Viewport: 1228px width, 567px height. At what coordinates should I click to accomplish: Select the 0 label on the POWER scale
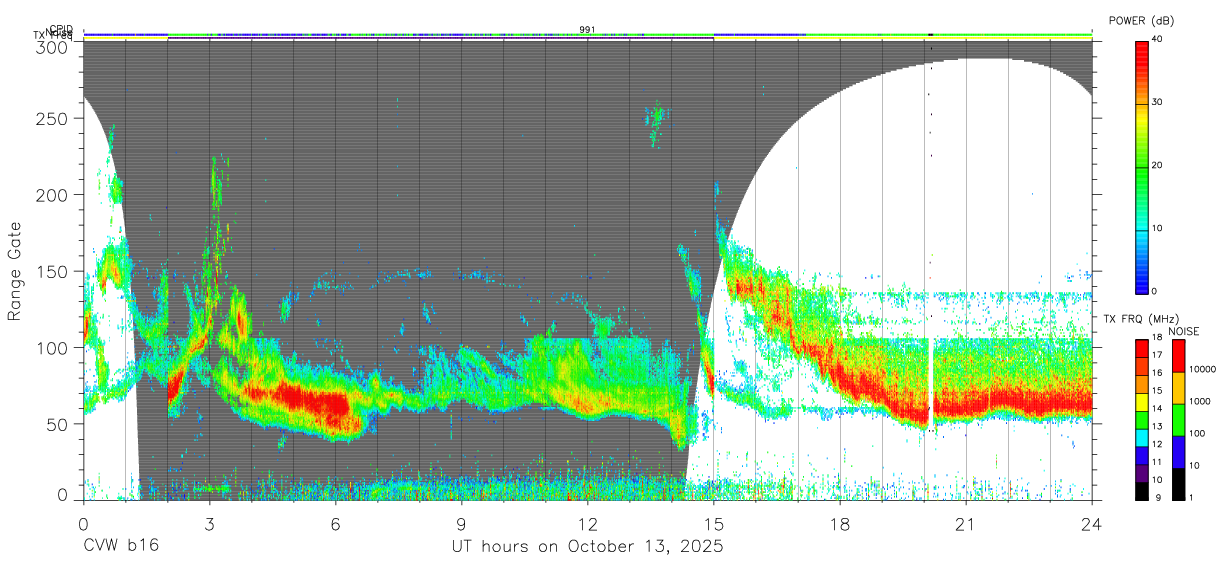tap(1155, 292)
